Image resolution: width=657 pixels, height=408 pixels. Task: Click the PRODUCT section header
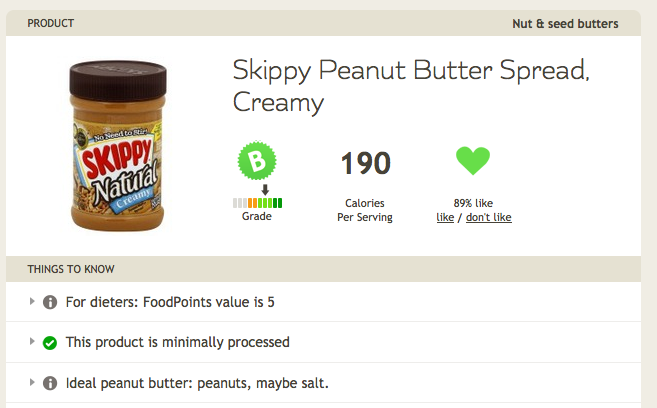[50, 23]
